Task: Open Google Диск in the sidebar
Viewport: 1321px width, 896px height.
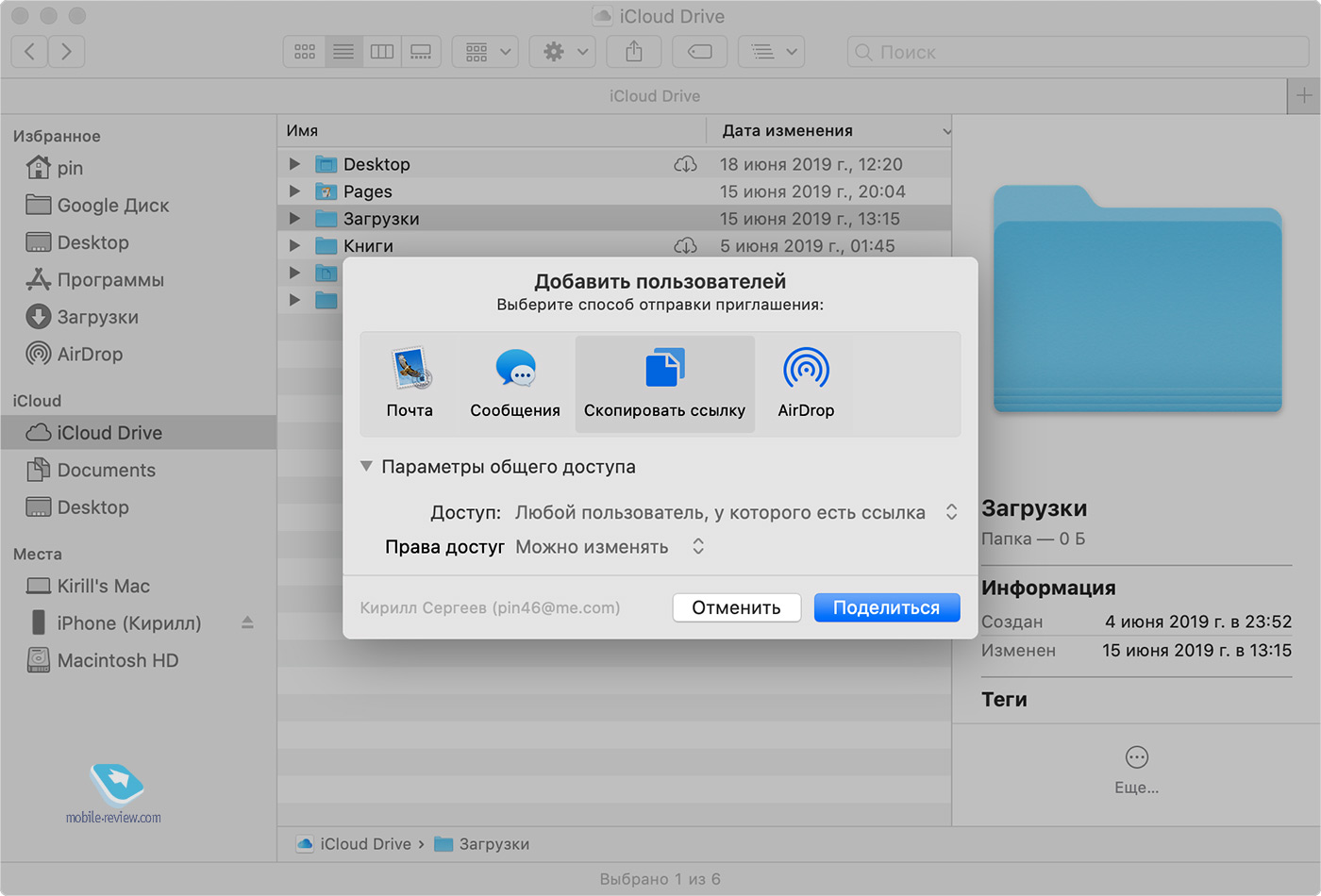Action: pyautogui.click(x=138, y=206)
